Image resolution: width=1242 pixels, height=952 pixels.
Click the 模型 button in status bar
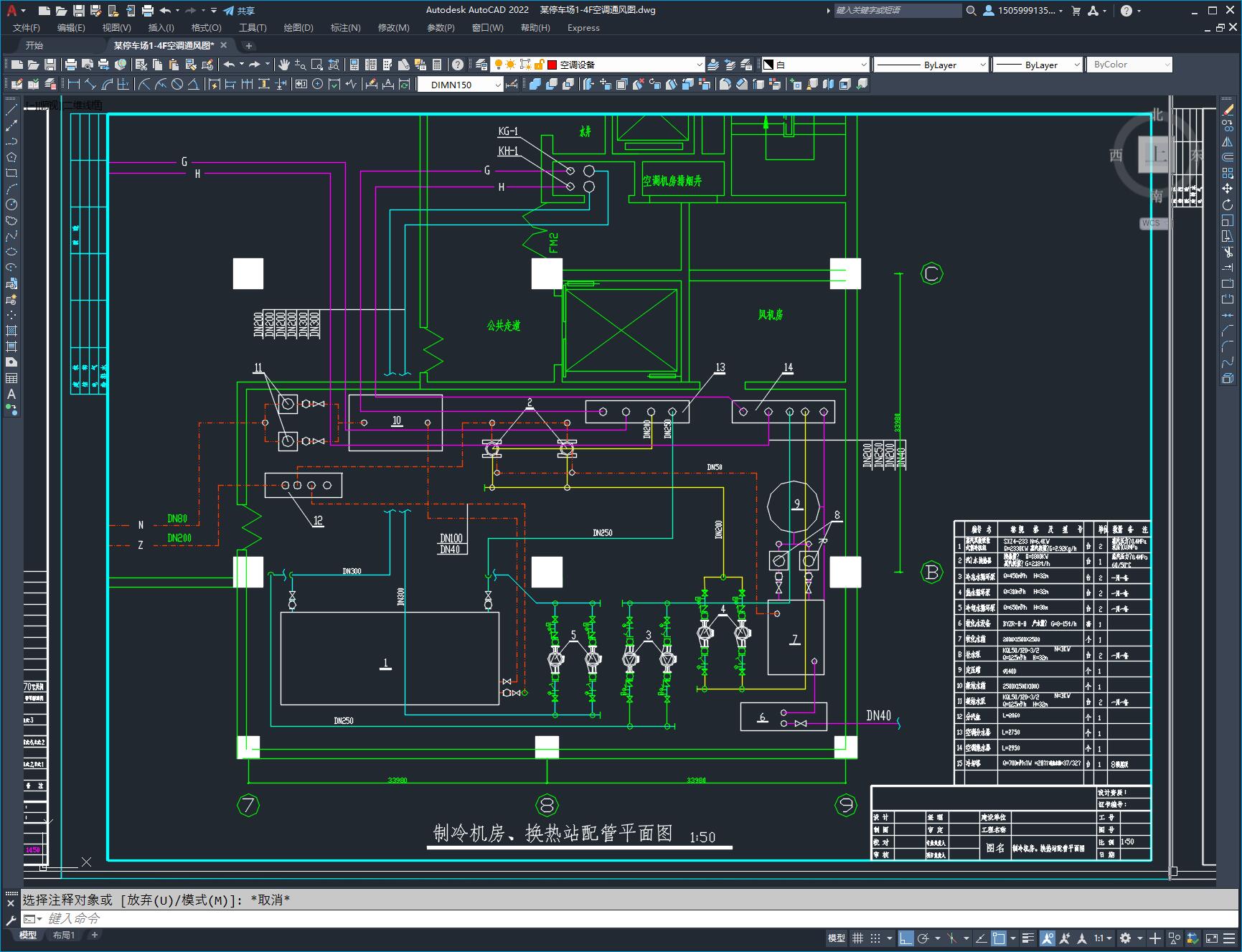[836, 938]
